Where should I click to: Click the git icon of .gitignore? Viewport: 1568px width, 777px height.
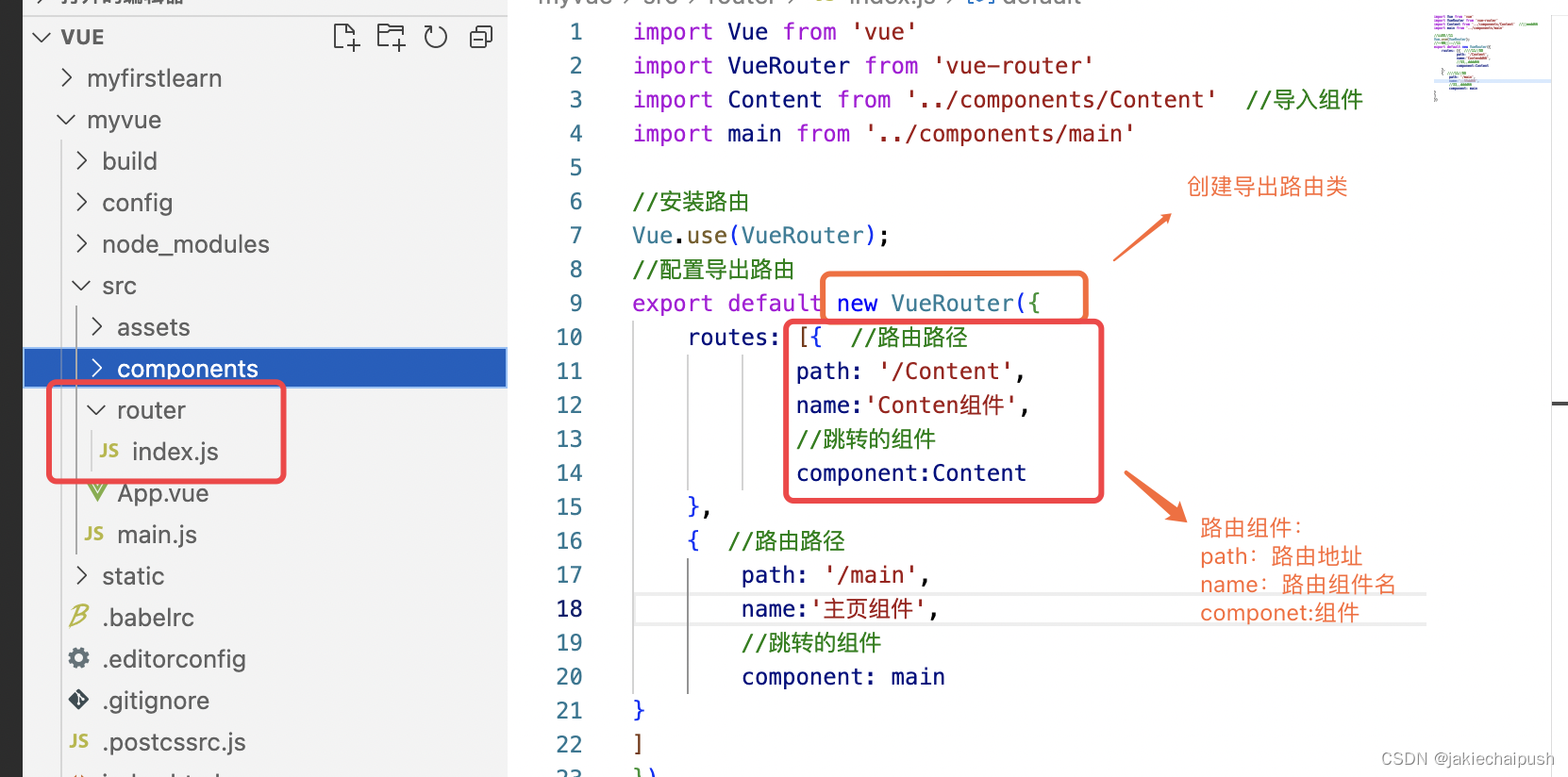pos(79,700)
